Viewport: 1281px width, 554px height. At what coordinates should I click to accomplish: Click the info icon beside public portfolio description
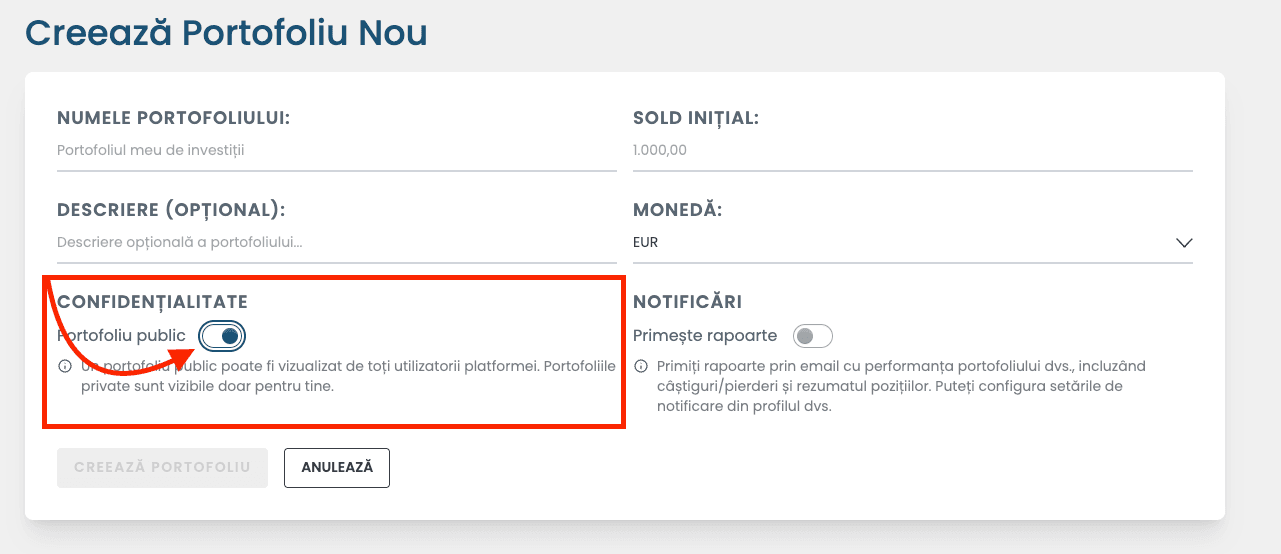pyautogui.click(x=64, y=366)
